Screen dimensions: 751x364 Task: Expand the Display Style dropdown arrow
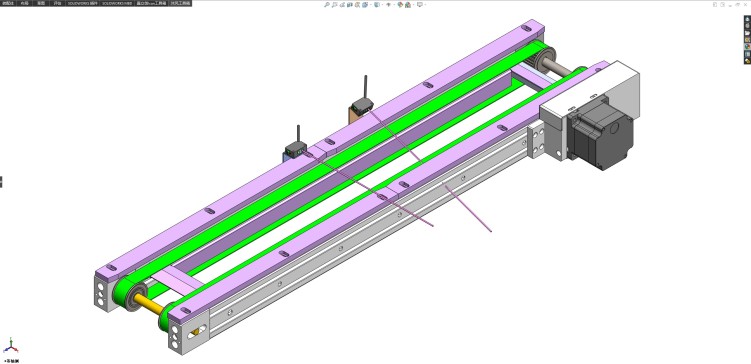(383, 5)
